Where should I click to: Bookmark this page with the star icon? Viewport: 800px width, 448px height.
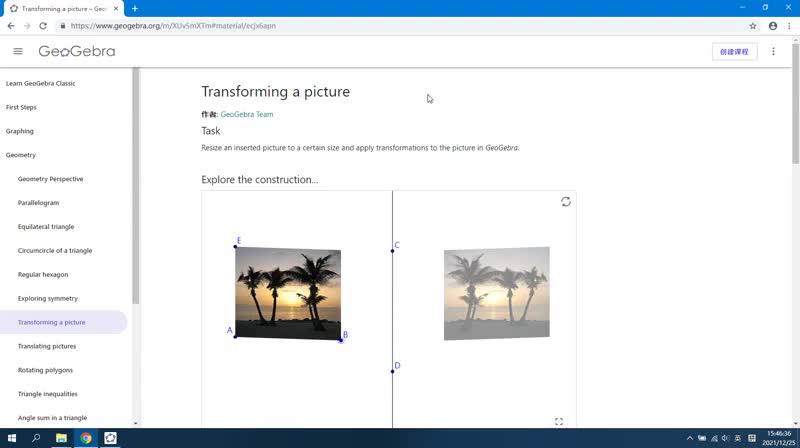pyautogui.click(x=753, y=26)
